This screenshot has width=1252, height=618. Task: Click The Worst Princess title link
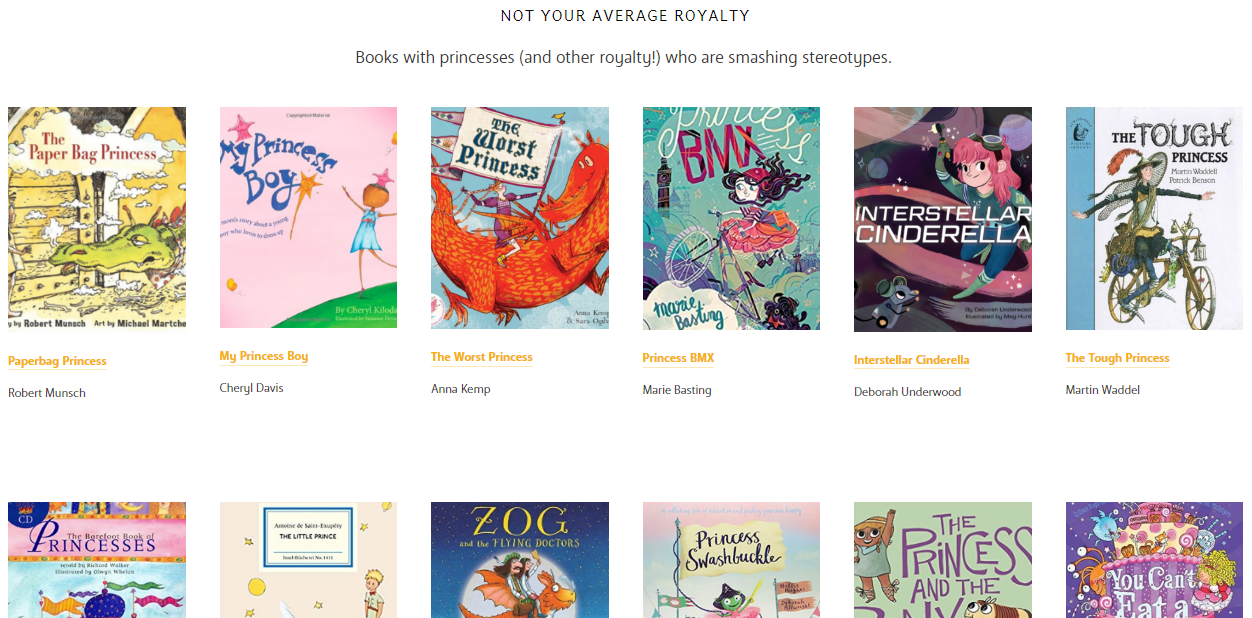[x=481, y=357]
